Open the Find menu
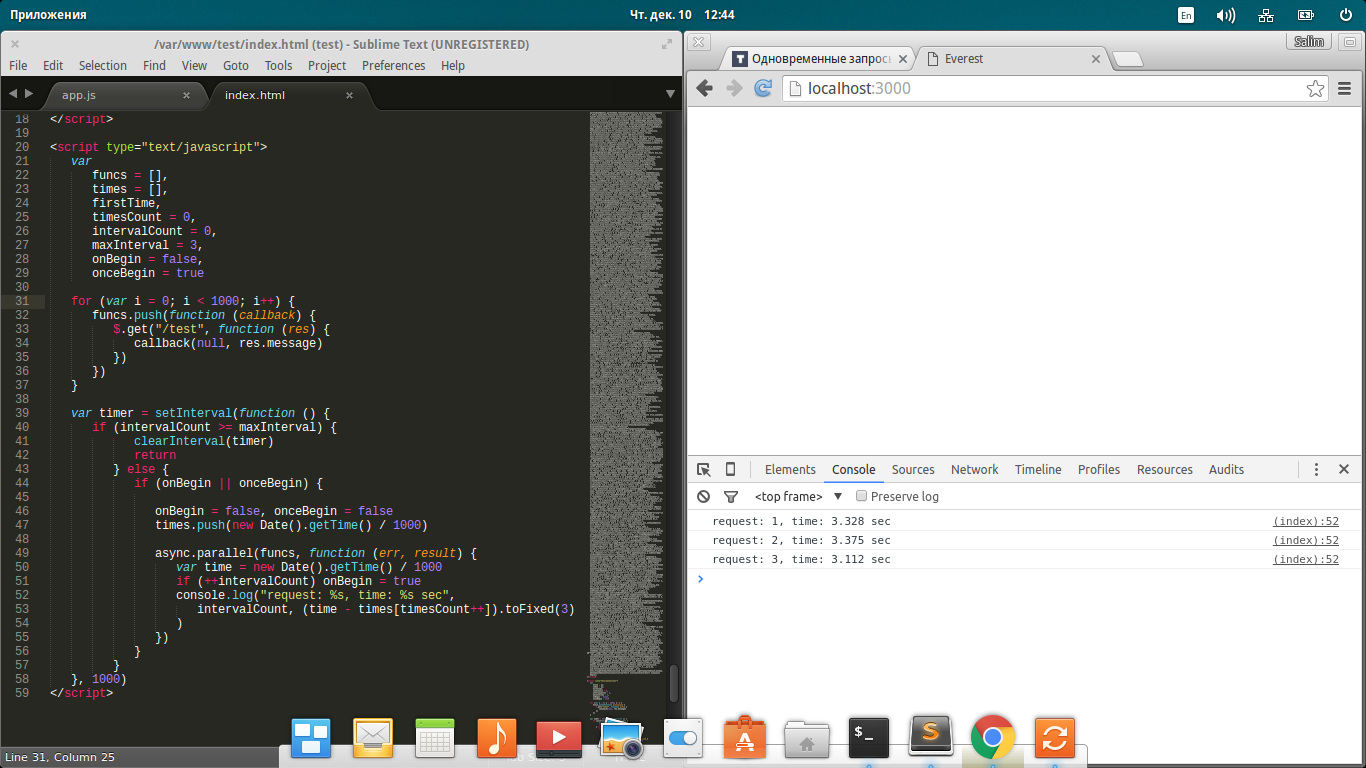 (x=154, y=65)
